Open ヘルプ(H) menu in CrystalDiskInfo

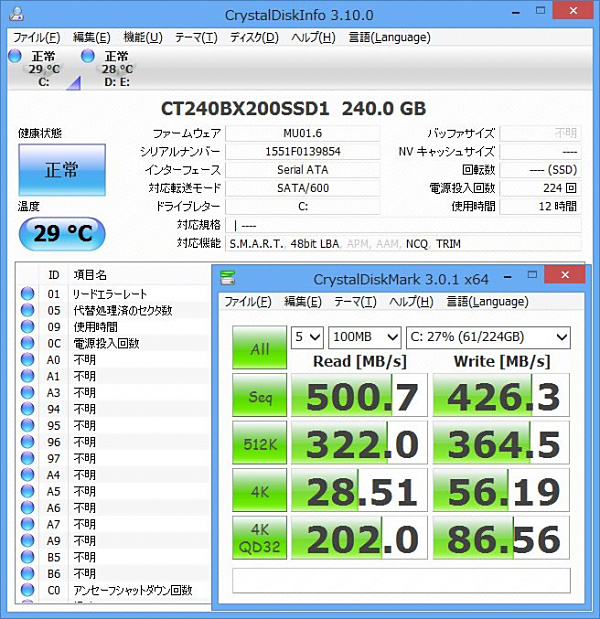313,38
